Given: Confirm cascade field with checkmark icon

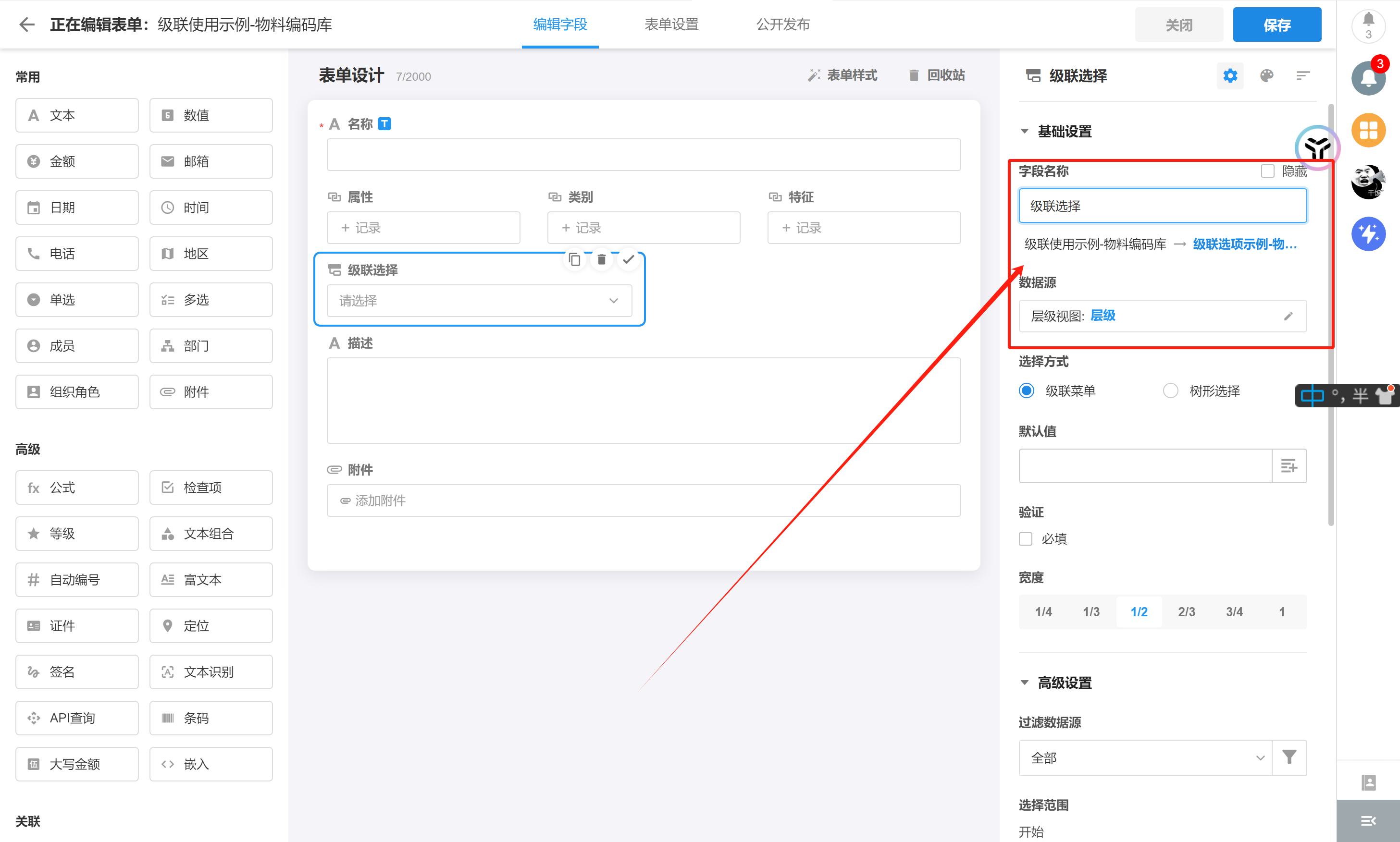Looking at the screenshot, I should click(x=628, y=259).
